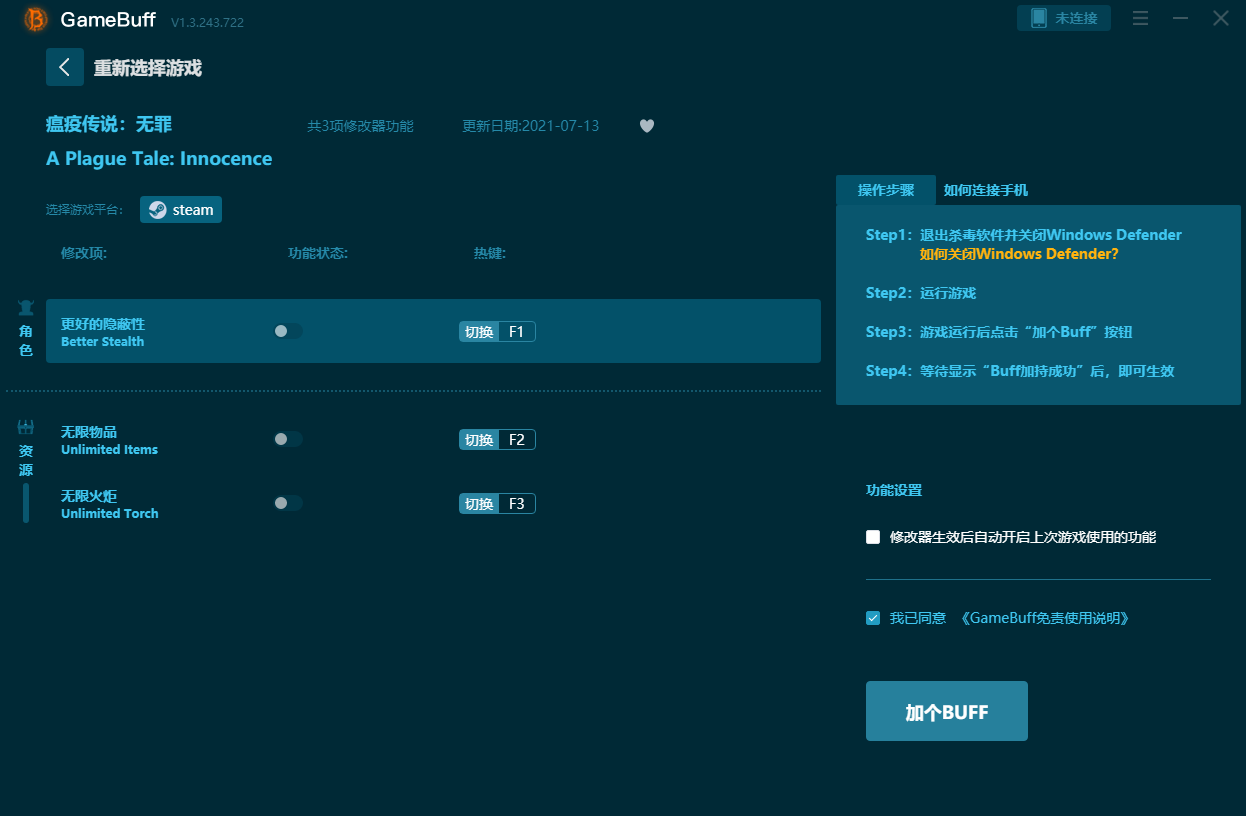
Task: Select the 更好的隐蔽性 Better Stealth row
Action: point(433,331)
